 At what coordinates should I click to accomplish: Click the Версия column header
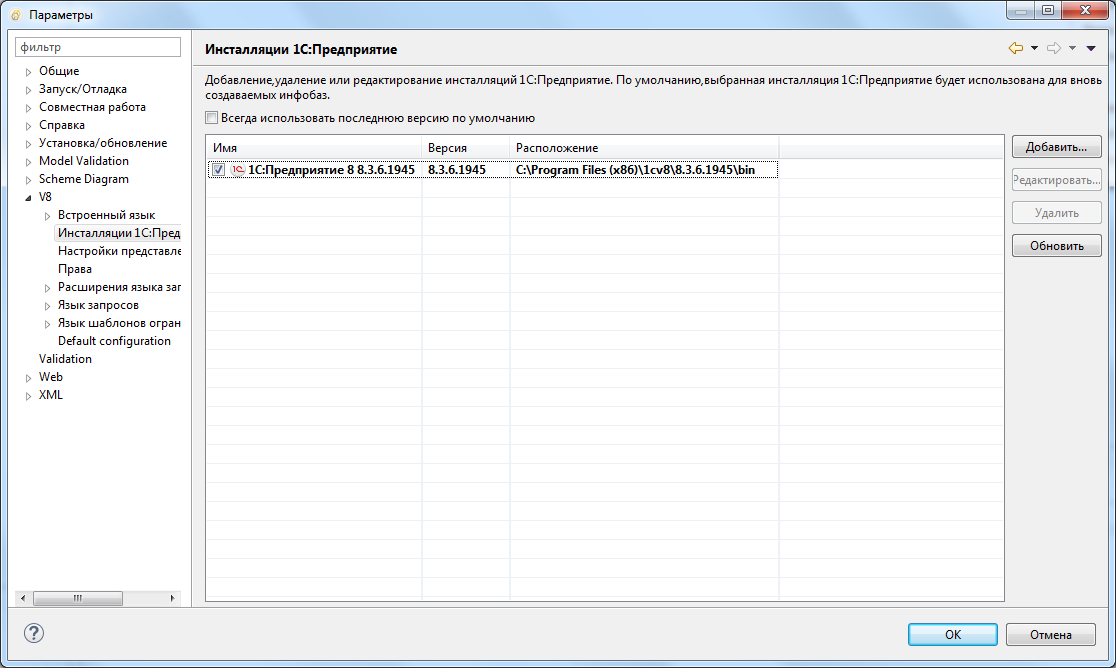(465, 148)
